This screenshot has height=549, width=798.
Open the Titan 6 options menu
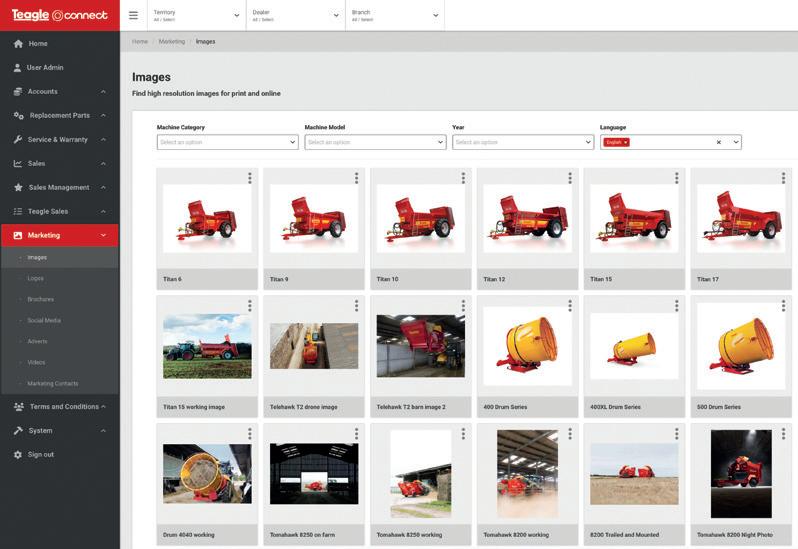point(249,178)
